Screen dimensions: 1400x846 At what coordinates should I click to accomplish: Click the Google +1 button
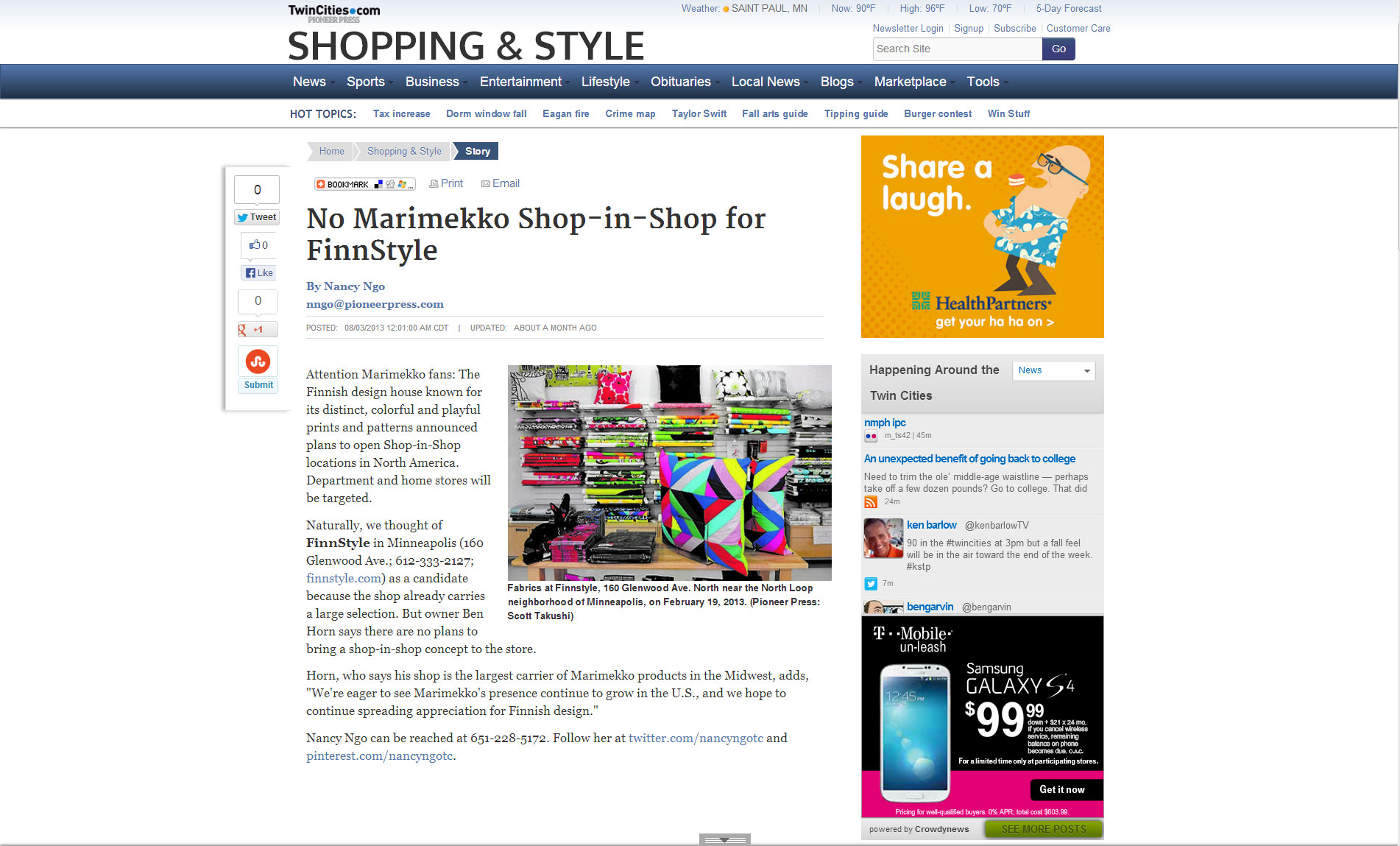257,329
